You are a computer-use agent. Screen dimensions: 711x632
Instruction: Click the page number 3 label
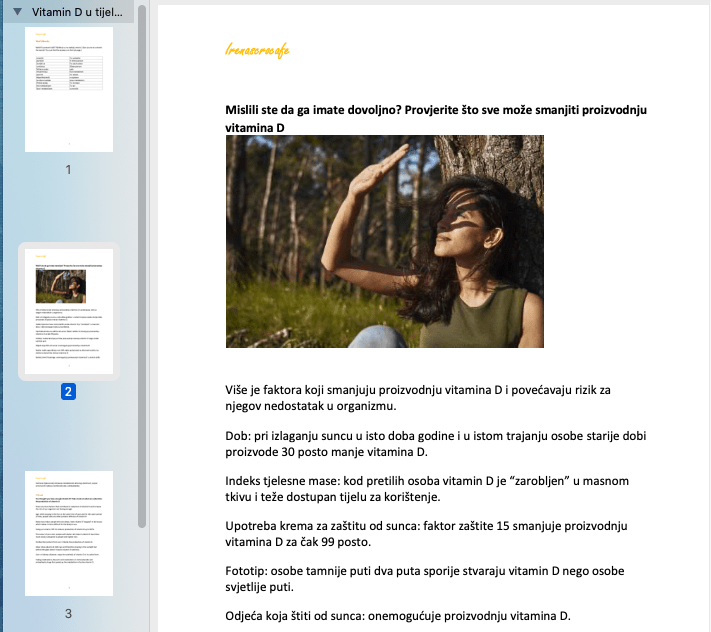(x=68, y=613)
